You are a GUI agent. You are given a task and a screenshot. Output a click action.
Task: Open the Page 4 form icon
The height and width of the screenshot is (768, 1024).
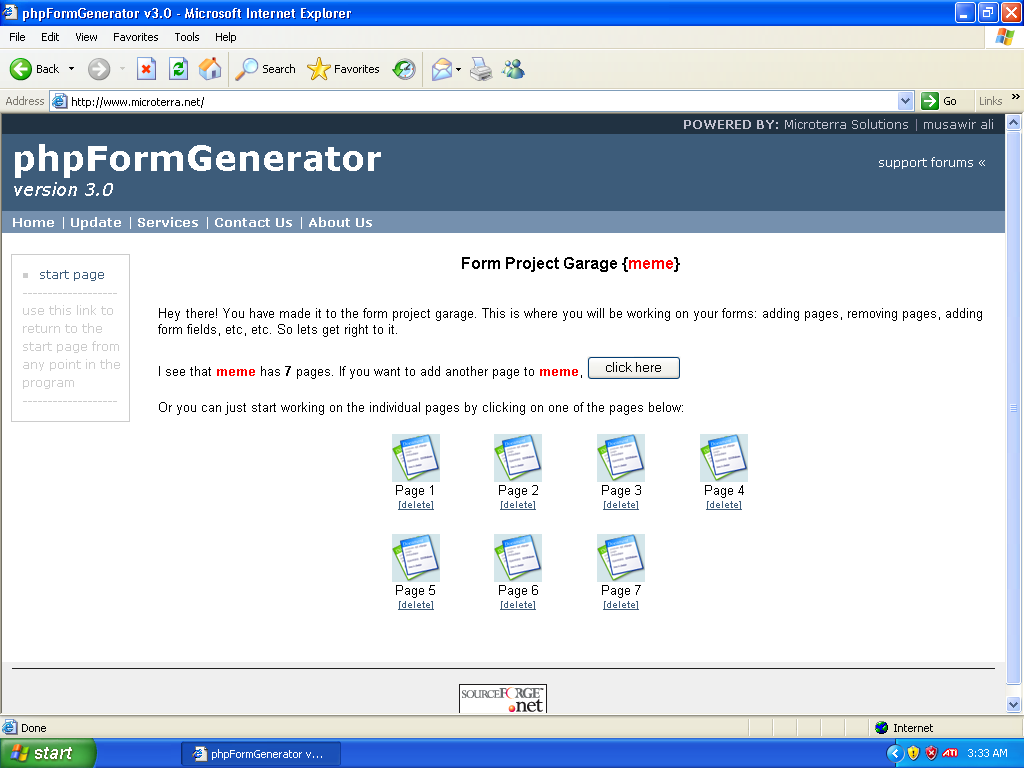pyautogui.click(x=724, y=458)
